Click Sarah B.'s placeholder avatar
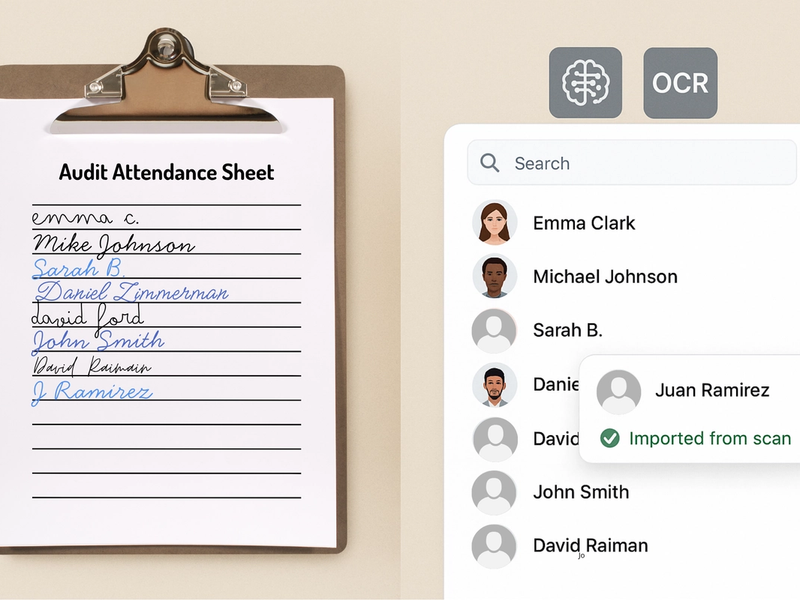The image size is (800, 600). [493, 330]
